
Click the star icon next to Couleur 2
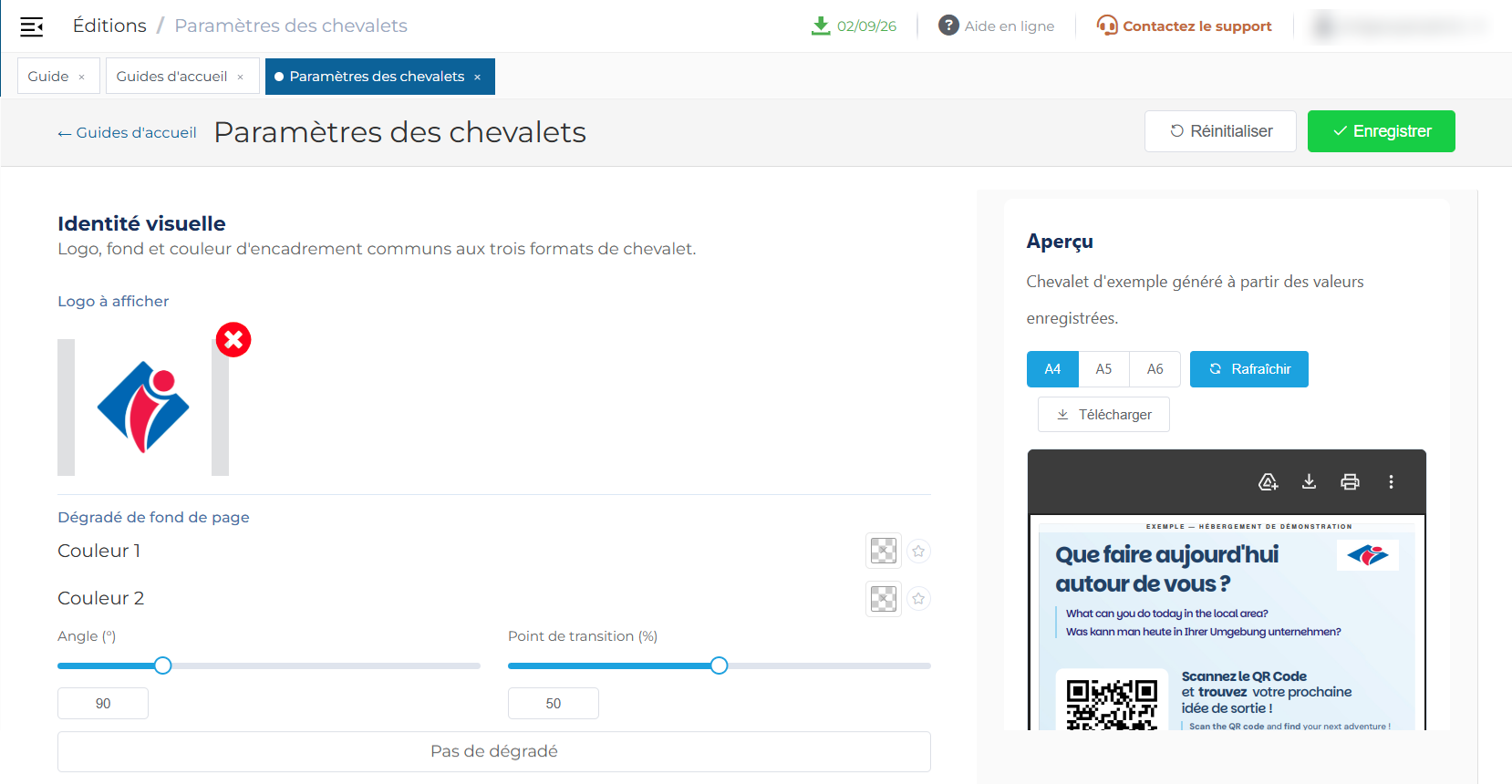[x=918, y=599]
